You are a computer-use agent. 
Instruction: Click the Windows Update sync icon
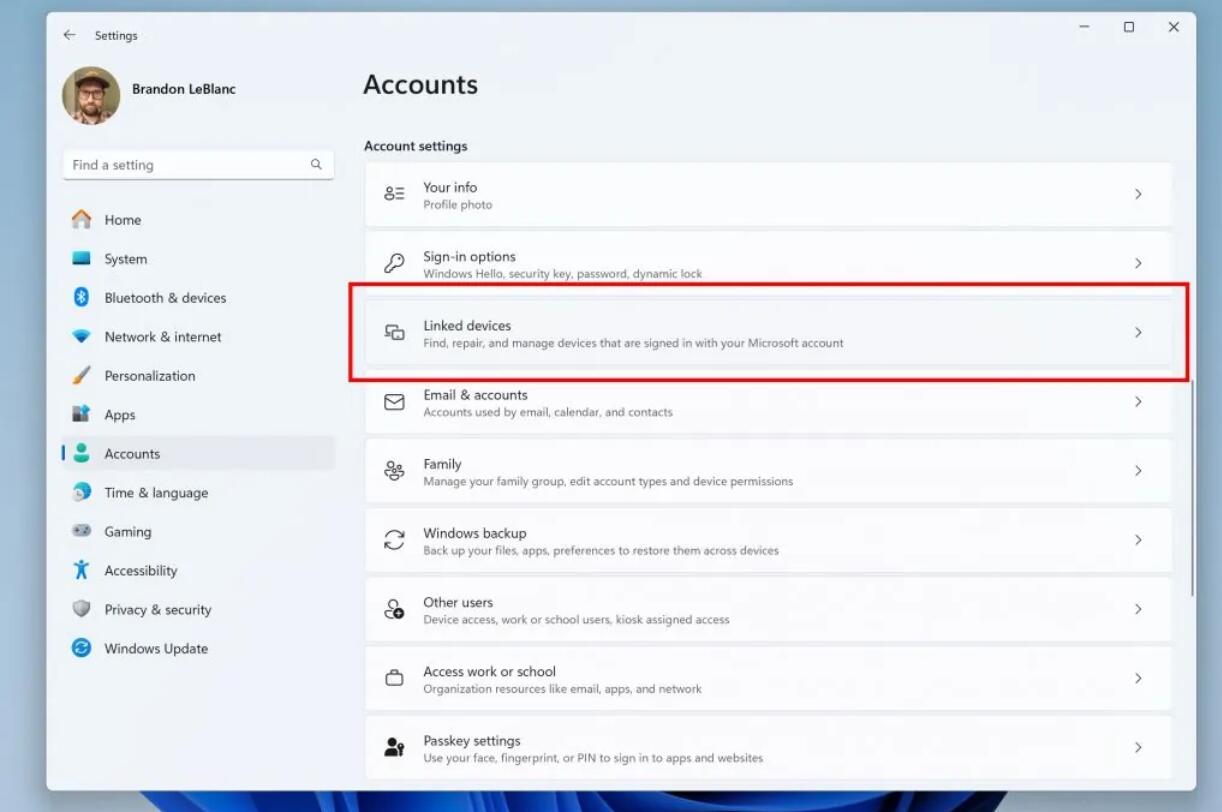click(x=82, y=649)
